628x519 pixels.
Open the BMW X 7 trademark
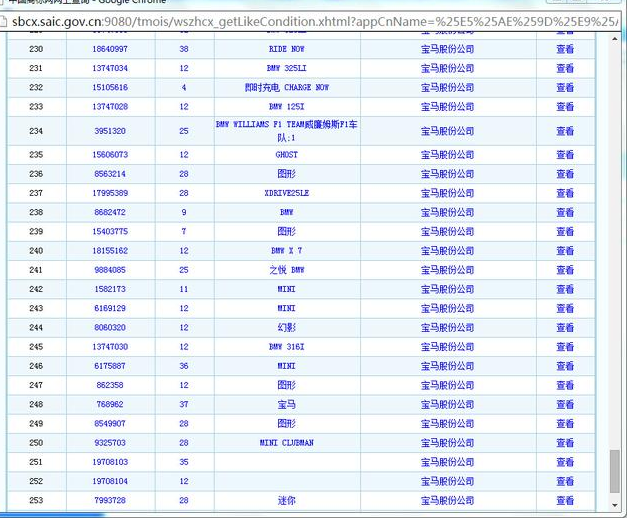286,251
